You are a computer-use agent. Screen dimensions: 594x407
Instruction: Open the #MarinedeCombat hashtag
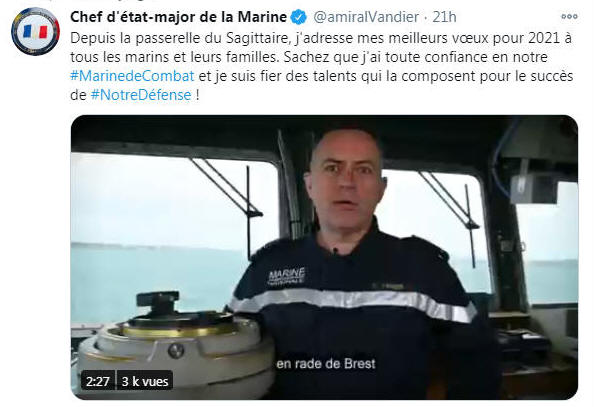(x=132, y=76)
